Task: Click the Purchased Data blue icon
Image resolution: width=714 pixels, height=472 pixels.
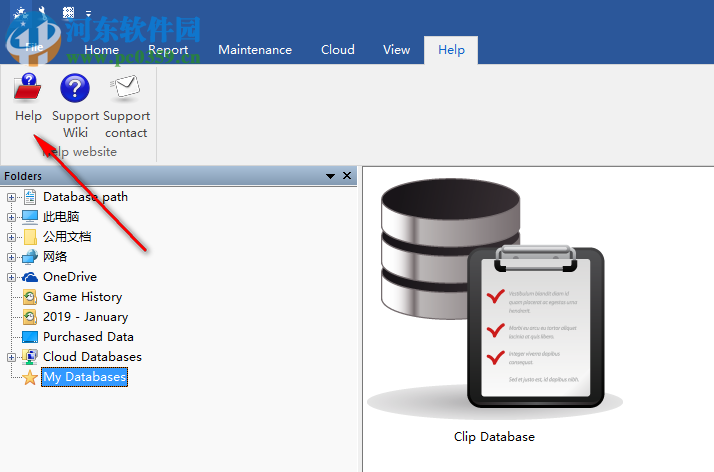Action: [x=30, y=337]
